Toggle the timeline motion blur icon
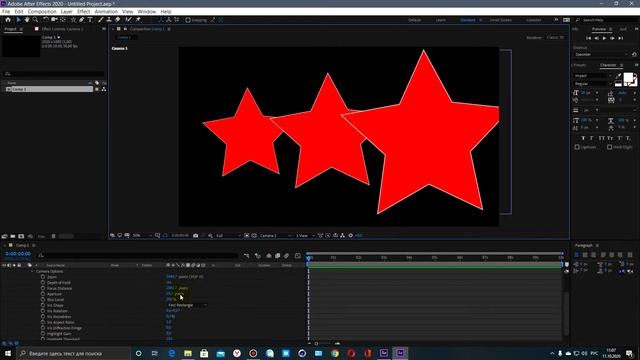Viewport: 640px width, 360px height. 287,256
